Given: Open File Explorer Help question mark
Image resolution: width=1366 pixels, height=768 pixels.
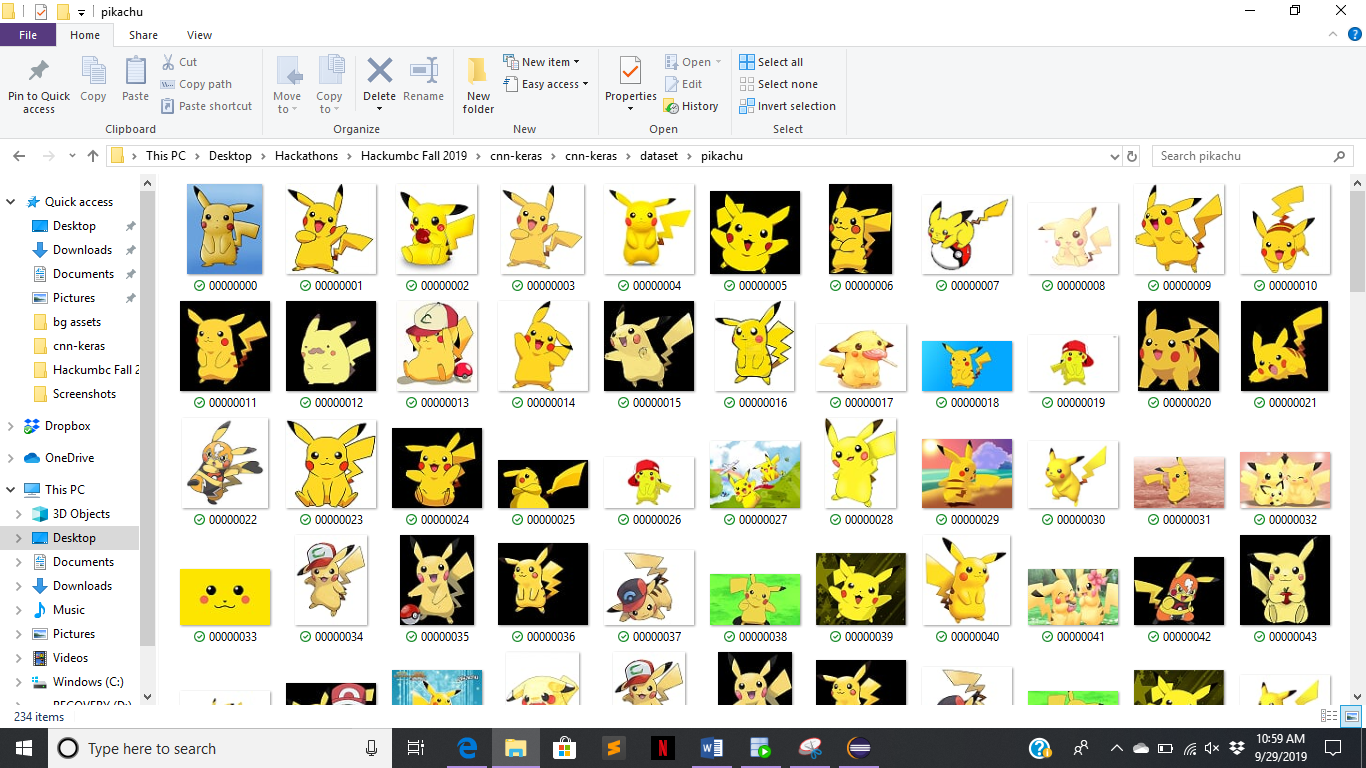Looking at the screenshot, I should coord(1355,34).
